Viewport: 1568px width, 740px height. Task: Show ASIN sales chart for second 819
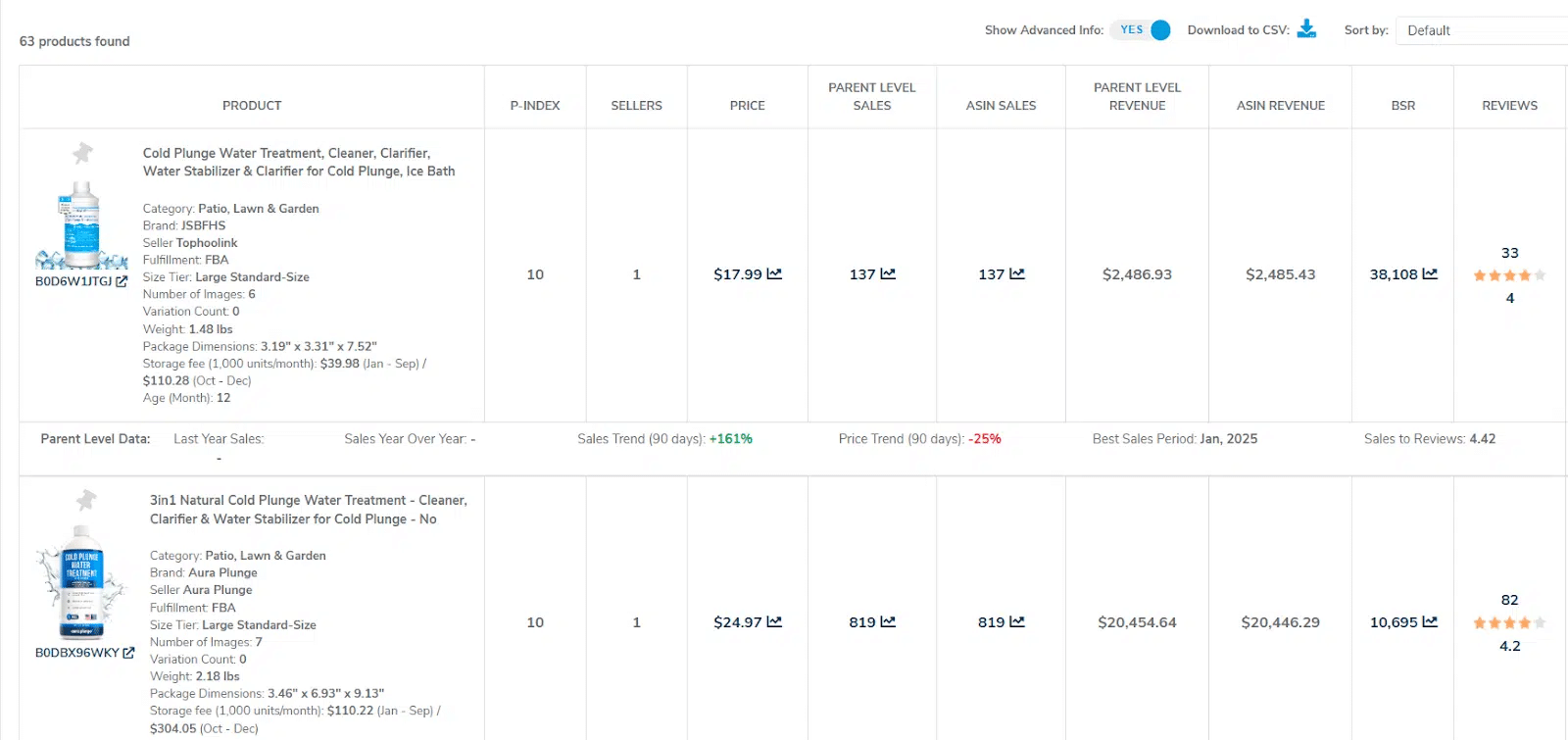tap(1017, 622)
